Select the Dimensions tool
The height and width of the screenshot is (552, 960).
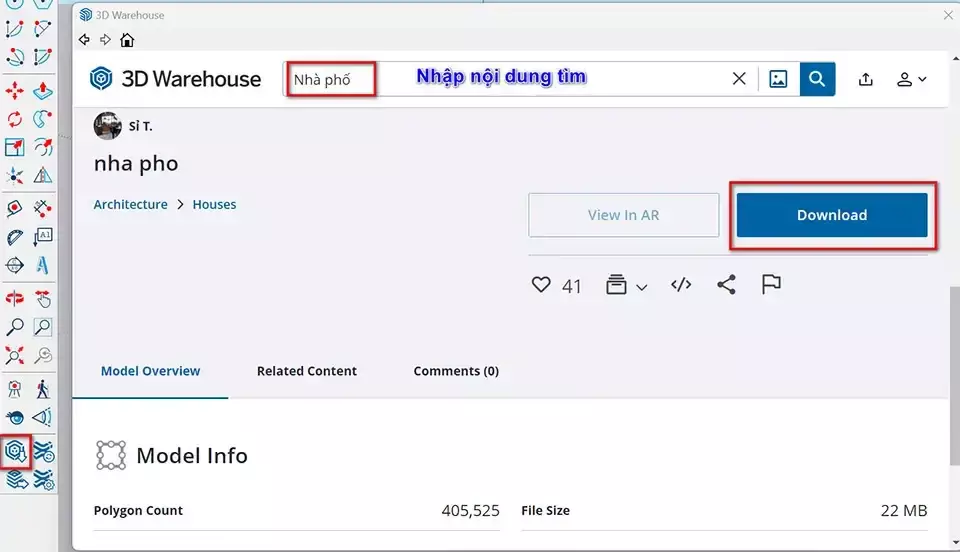tap(42, 209)
